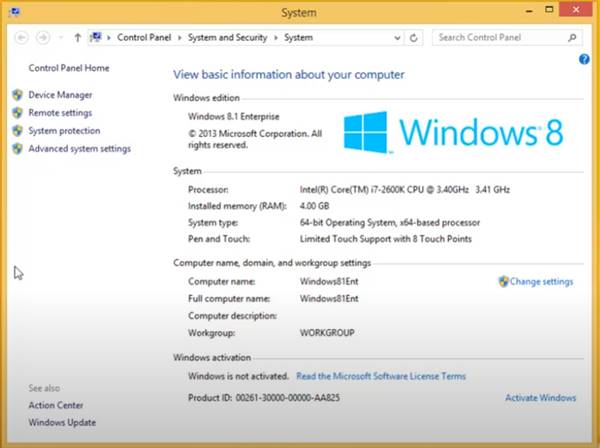600x448 pixels.
Task: Click the shield icon beside Change settings
Action: (x=504, y=282)
